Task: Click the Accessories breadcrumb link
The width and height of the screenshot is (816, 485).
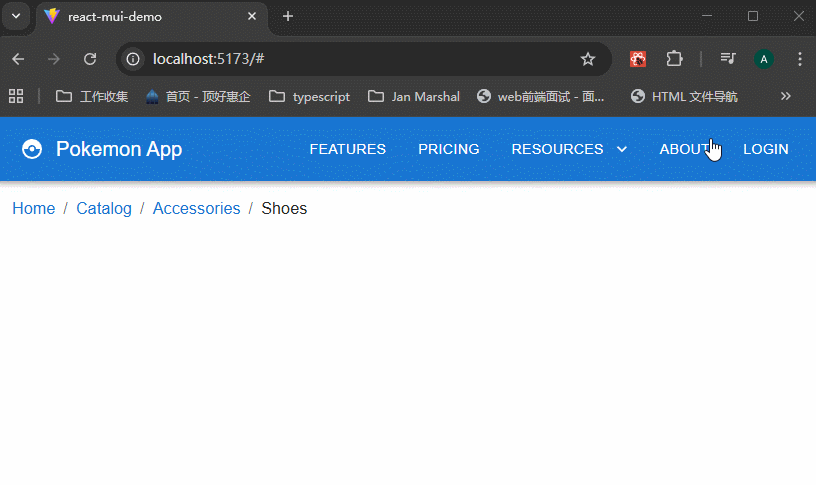Action: coord(196,208)
